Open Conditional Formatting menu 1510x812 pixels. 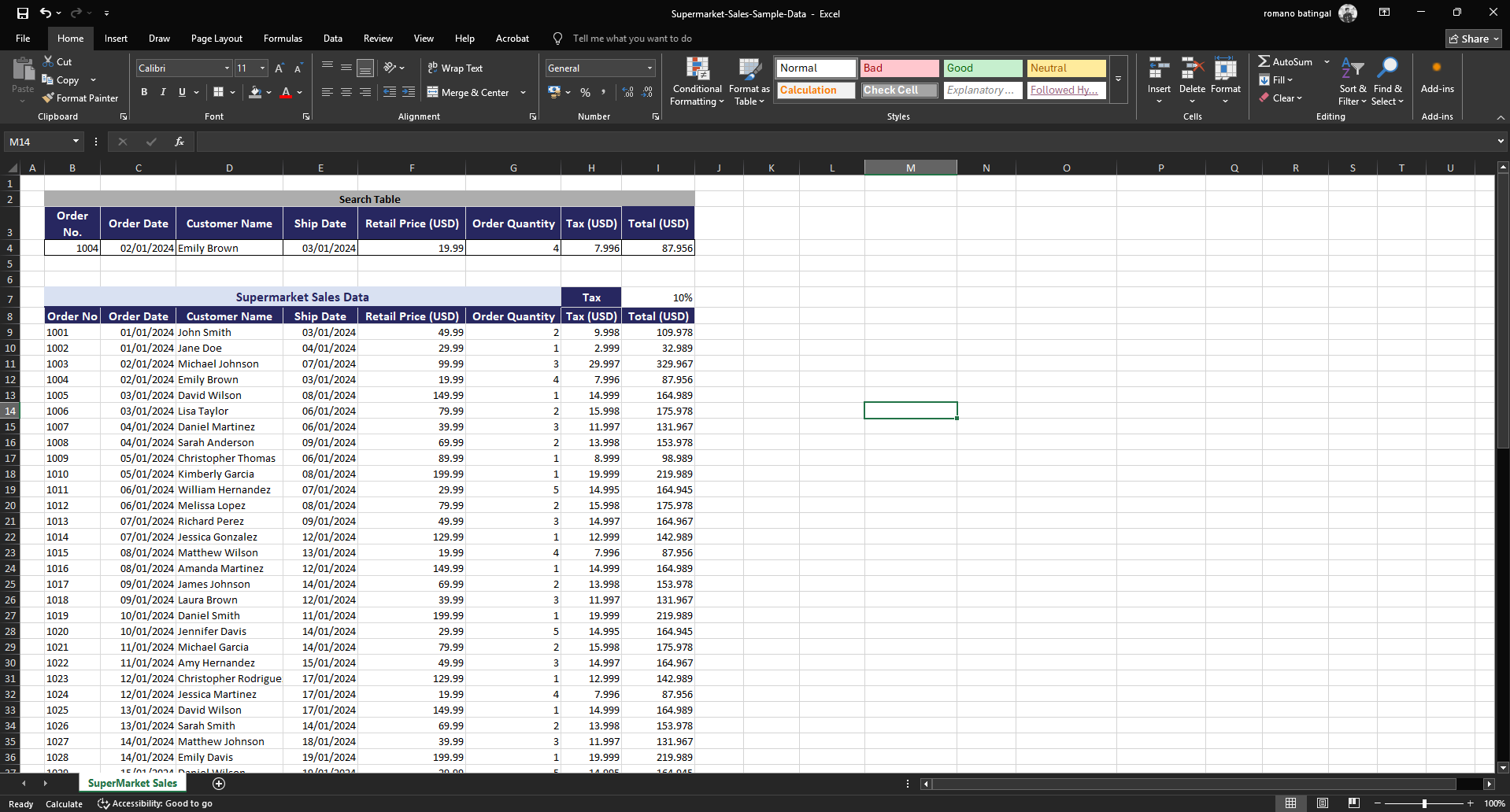pyautogui.click(x=697, y=82)
